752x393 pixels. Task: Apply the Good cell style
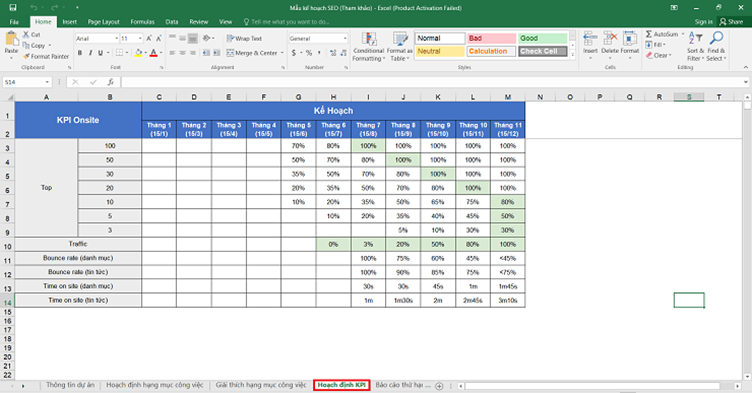click(x=543, y=38)
